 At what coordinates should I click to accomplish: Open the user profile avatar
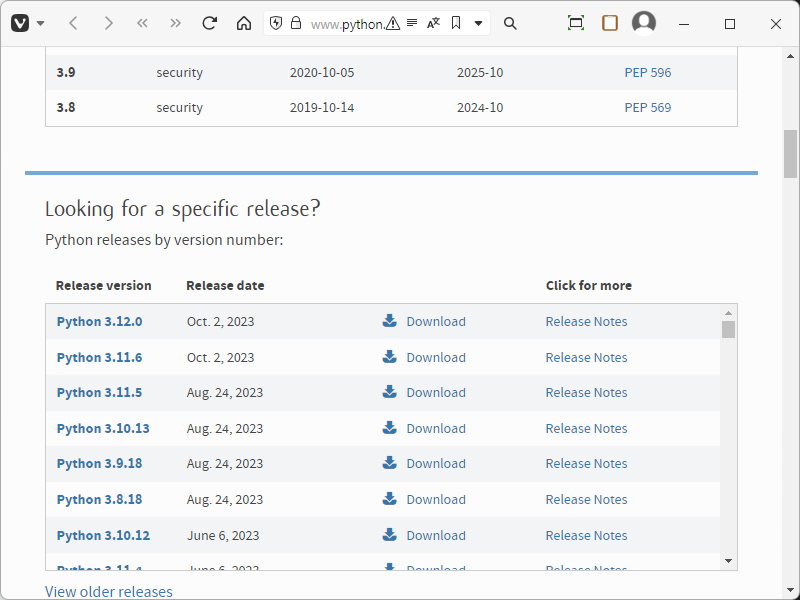point(644,23)
